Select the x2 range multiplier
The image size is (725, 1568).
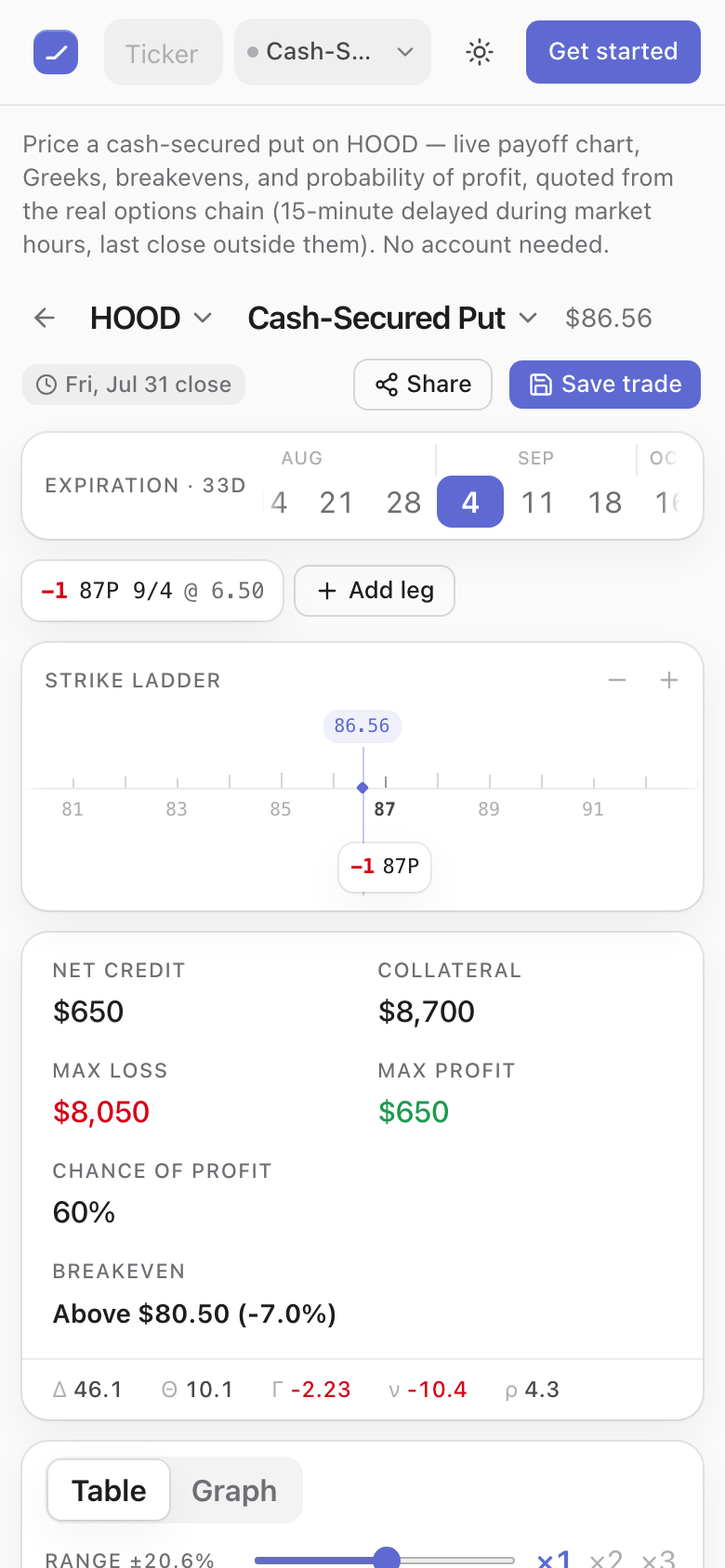pyautogui.click(x=606, y=1559)
